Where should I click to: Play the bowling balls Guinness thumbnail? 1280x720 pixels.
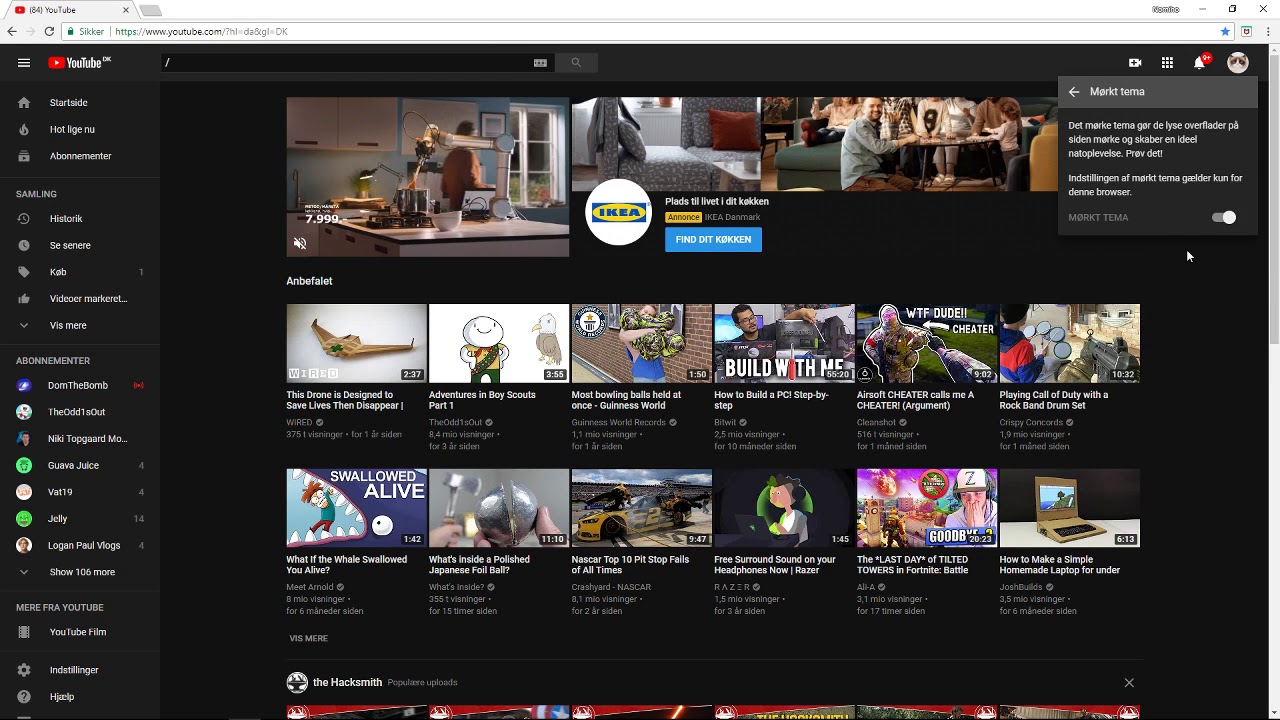point(641,344)
